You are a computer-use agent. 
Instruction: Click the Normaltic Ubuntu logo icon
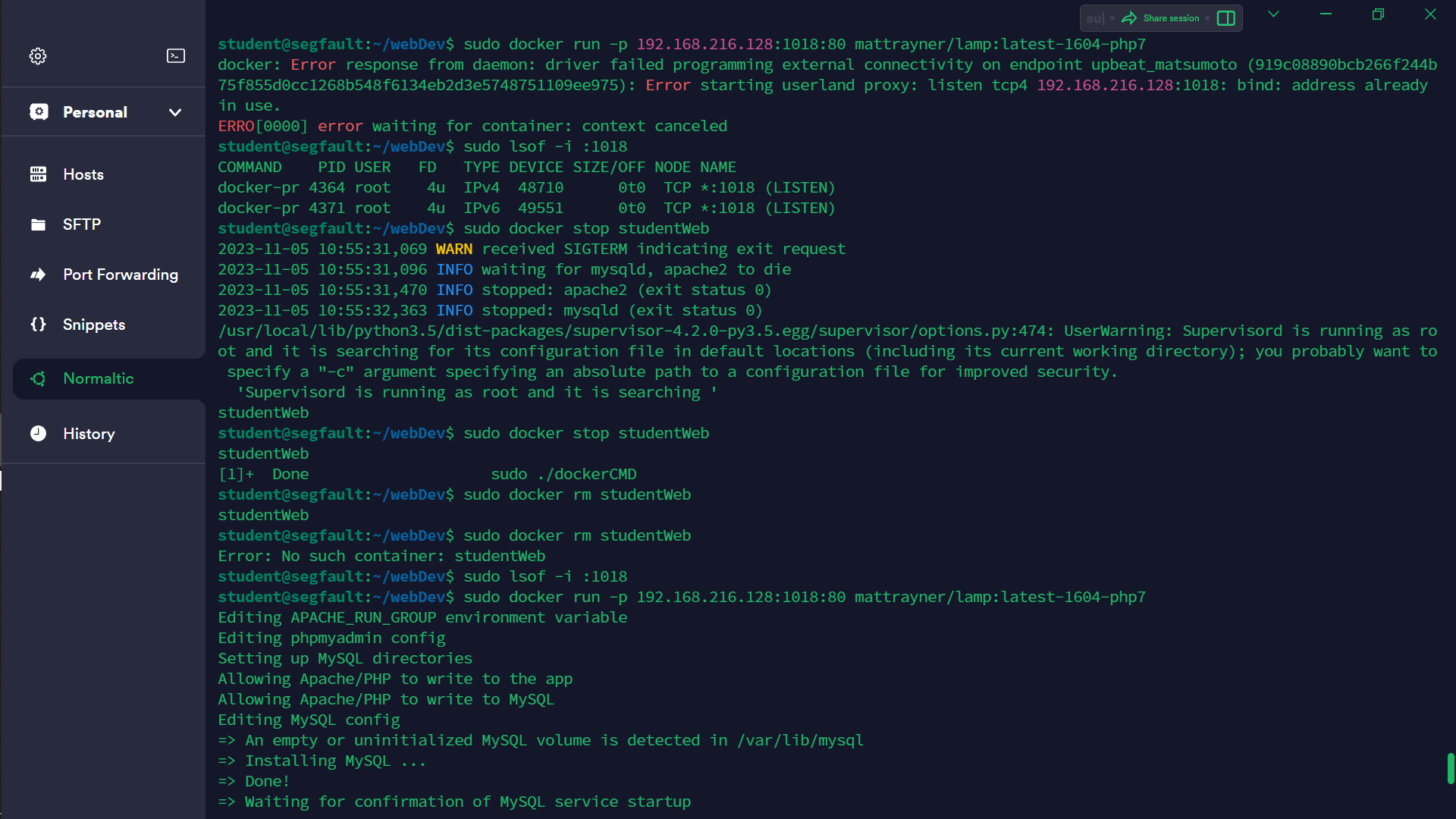[x=38, y=378]
